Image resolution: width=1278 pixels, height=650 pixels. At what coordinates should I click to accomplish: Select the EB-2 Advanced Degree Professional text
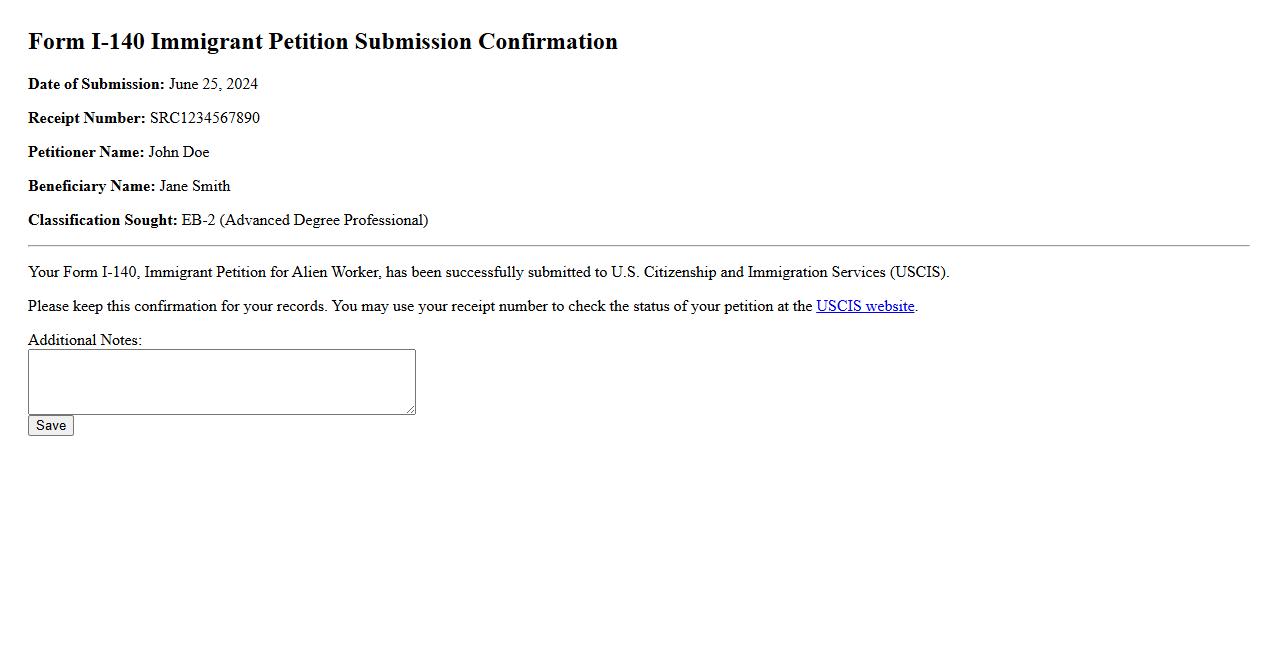(305, 220)
